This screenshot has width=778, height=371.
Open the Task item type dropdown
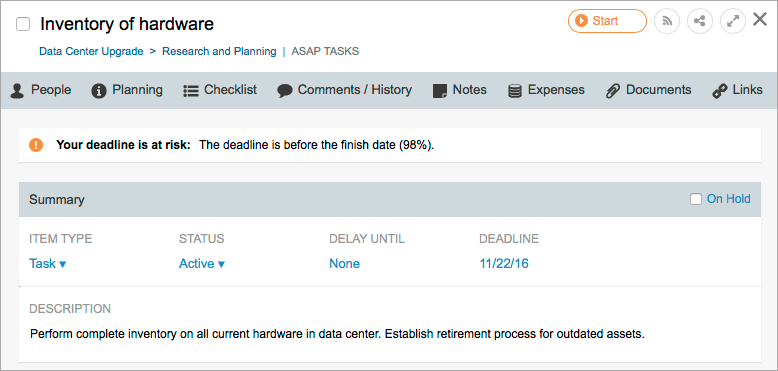click(48, 263)
